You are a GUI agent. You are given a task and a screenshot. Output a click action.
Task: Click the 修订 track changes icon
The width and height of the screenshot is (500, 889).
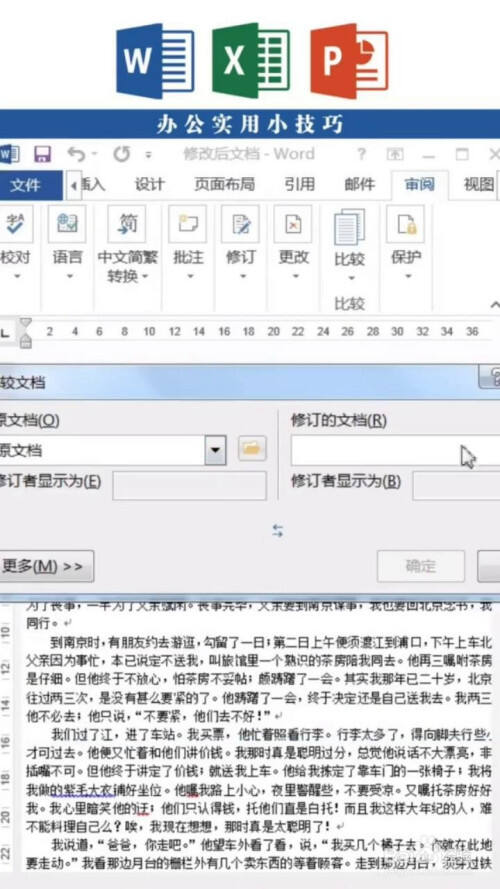(x=240, y=225)
